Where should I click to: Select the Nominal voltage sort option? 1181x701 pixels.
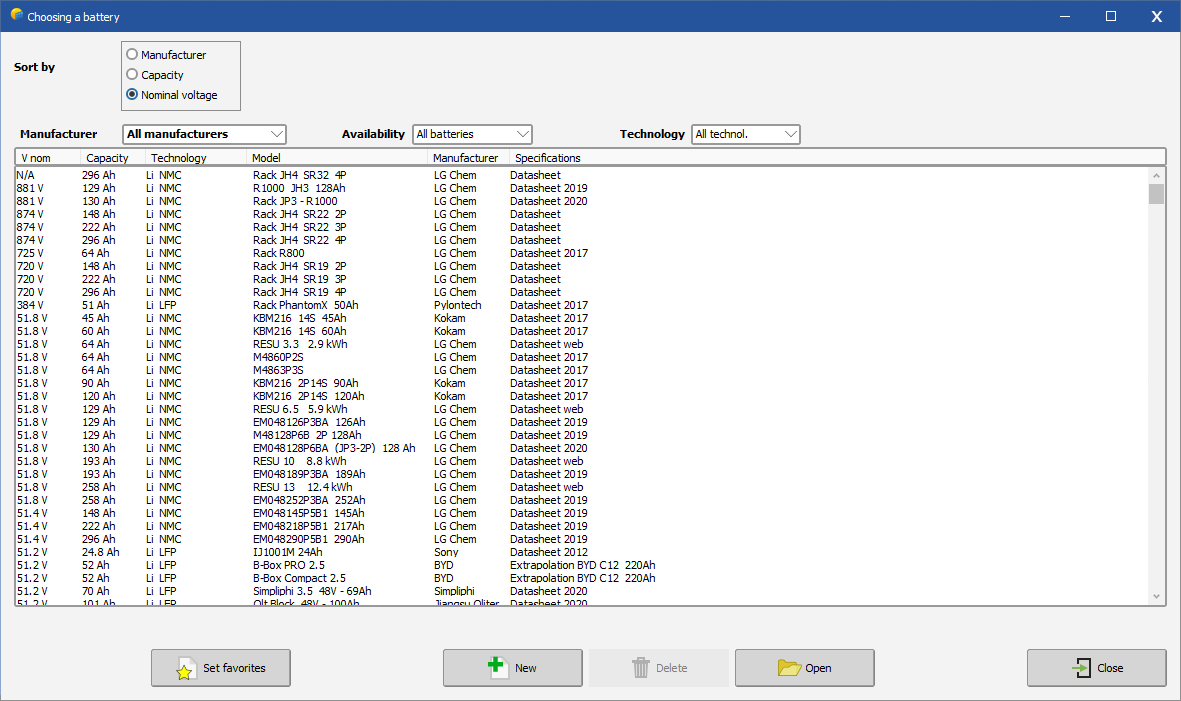point(133,94)
